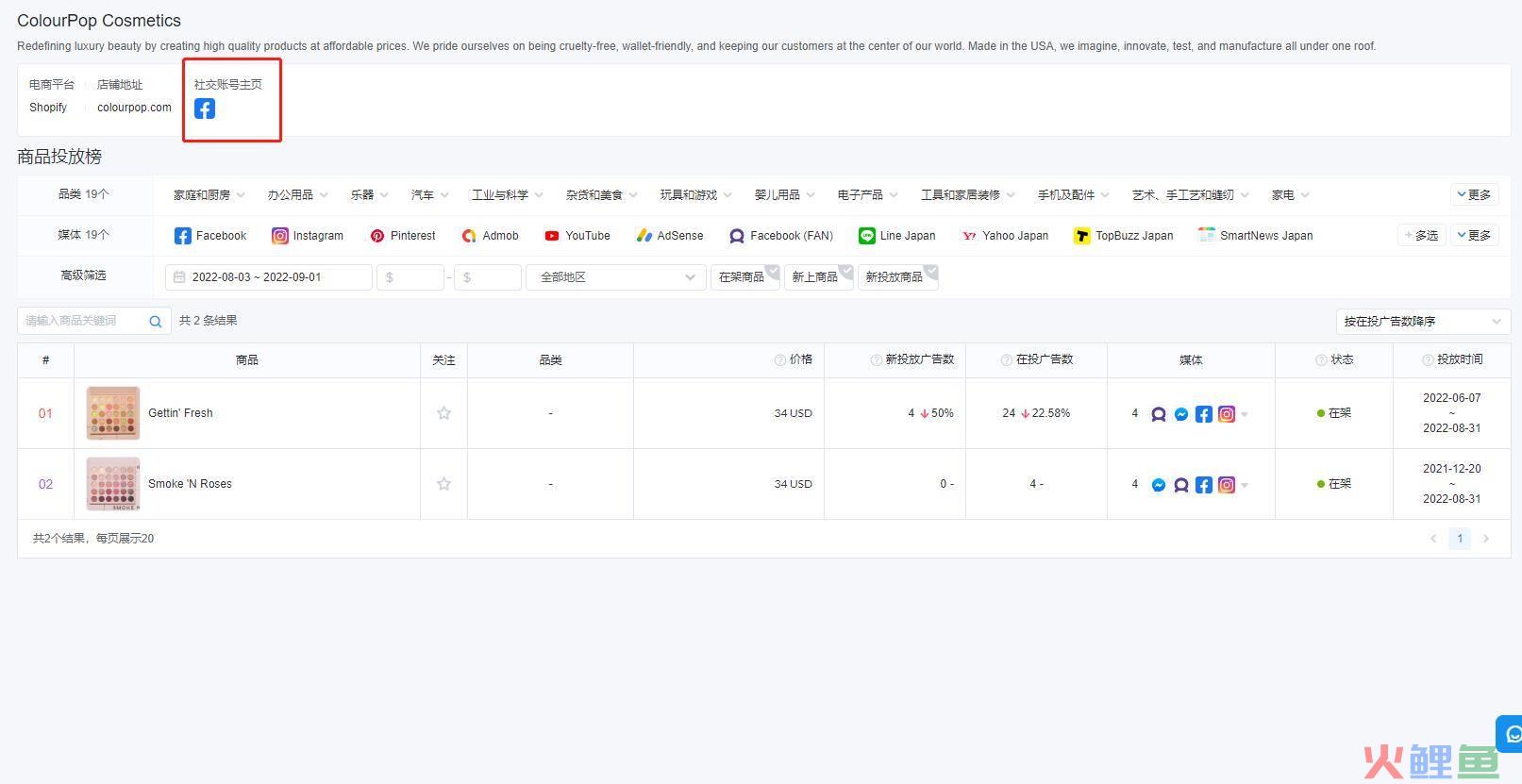Viewport: 1522px width, 784px height.
Task: Open the 按在投广告数降序 sort dropdown
Action: [x=1423, y=322]
